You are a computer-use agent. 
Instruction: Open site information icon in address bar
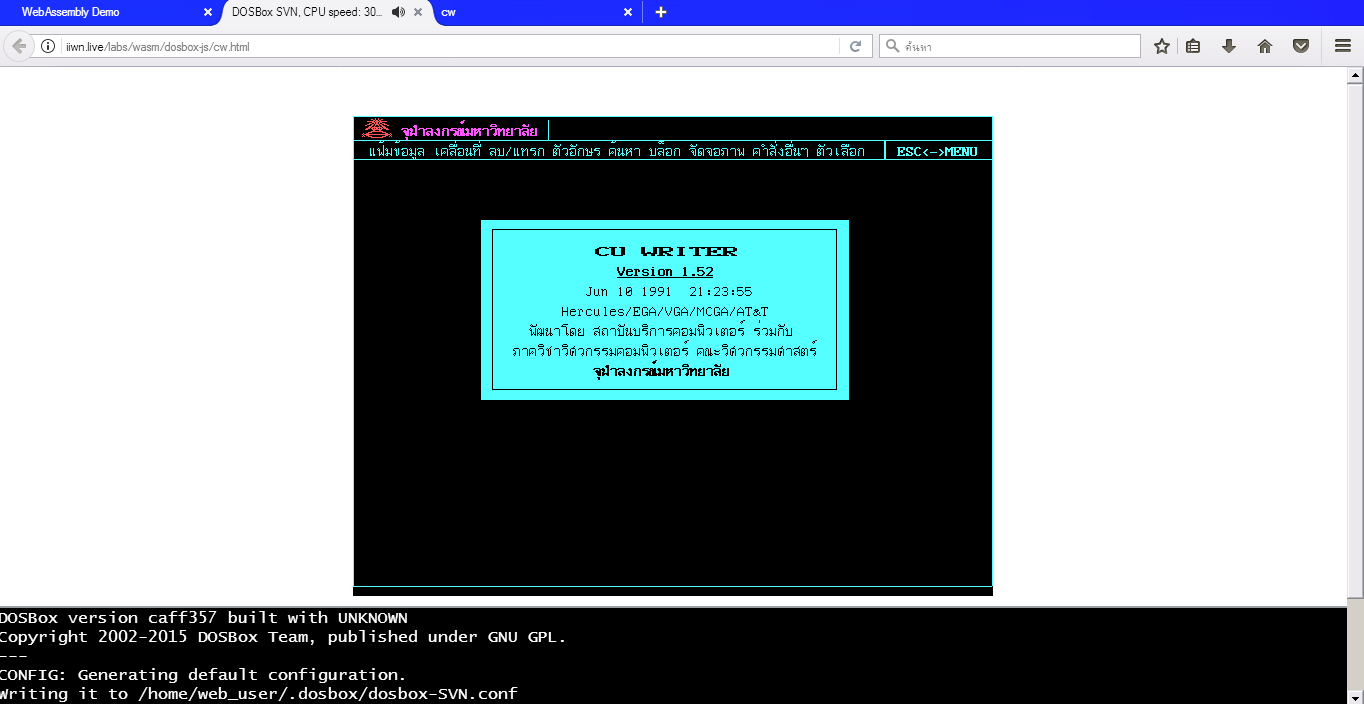[47, 46]
